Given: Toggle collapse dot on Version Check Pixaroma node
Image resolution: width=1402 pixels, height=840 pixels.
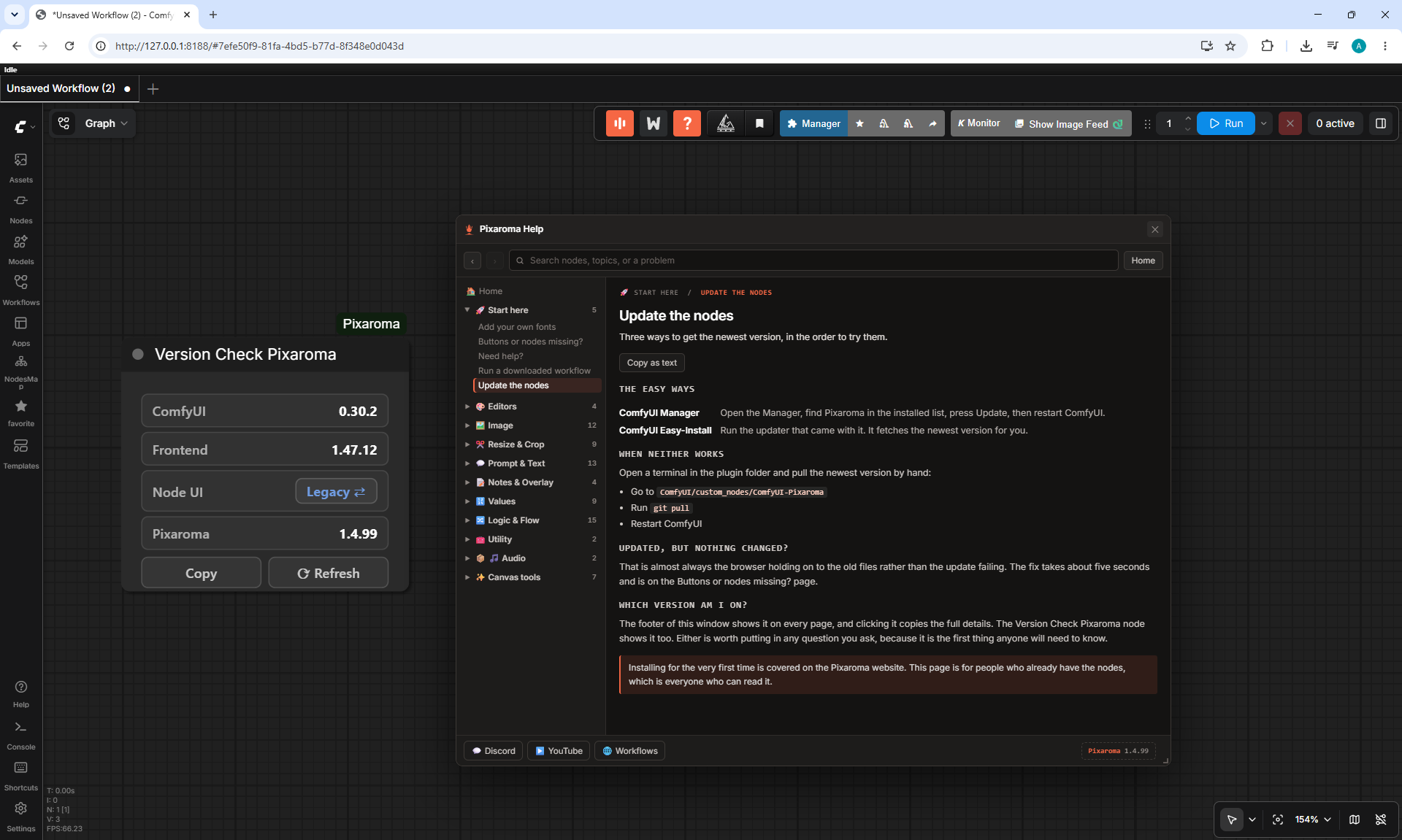Looking at the screenshot, I should [137, 354].
